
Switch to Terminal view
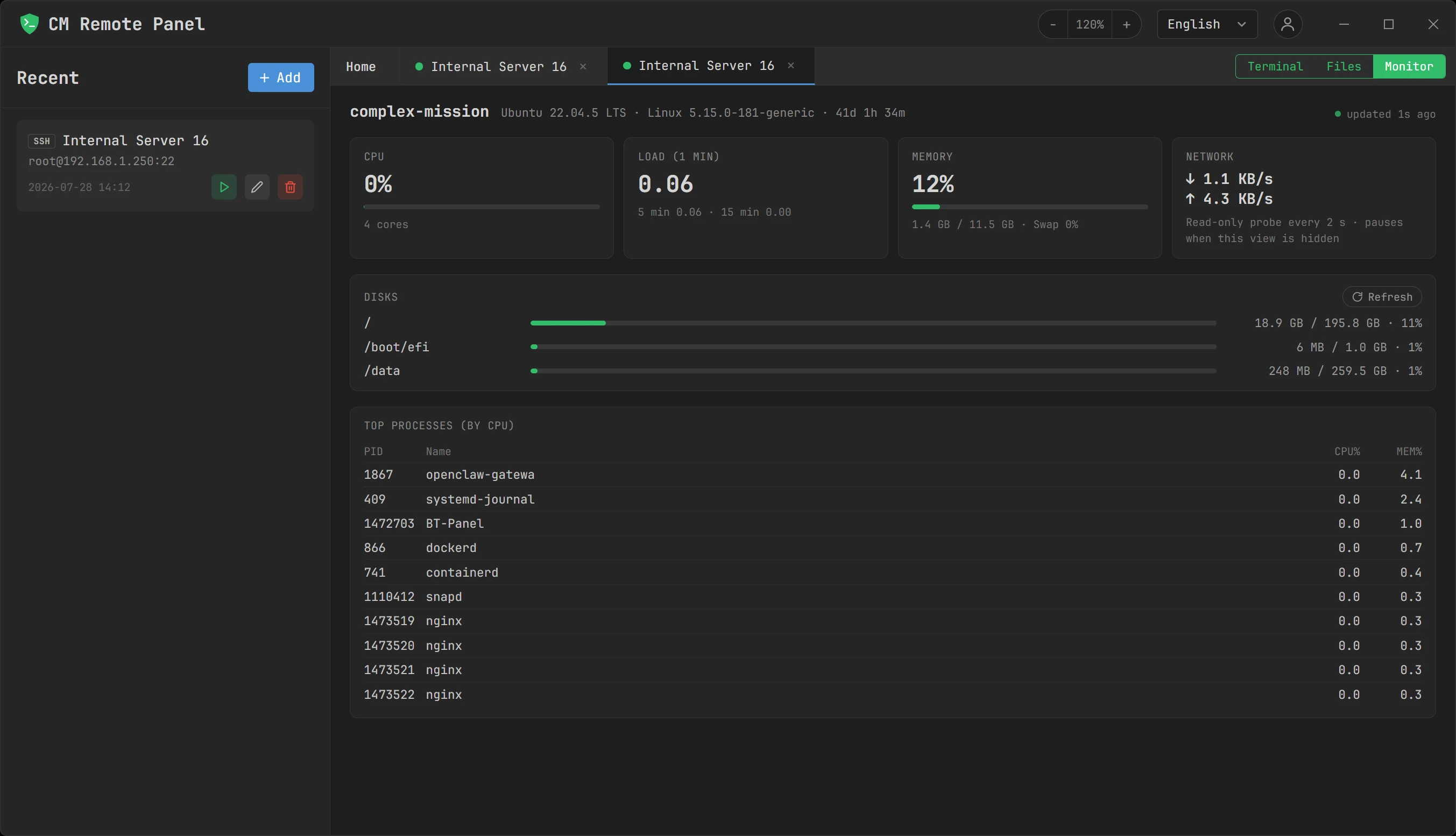[x=1275, y=67]
